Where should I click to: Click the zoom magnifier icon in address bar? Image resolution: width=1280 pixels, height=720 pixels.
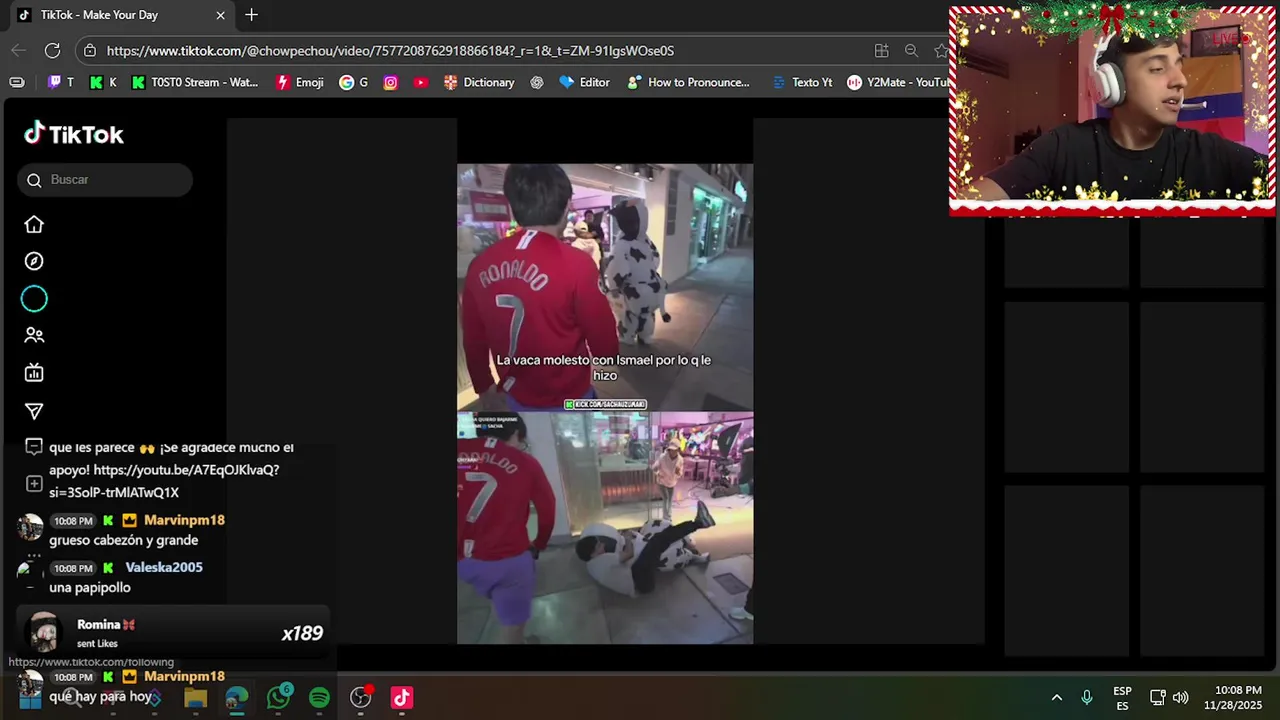(911, 50)
